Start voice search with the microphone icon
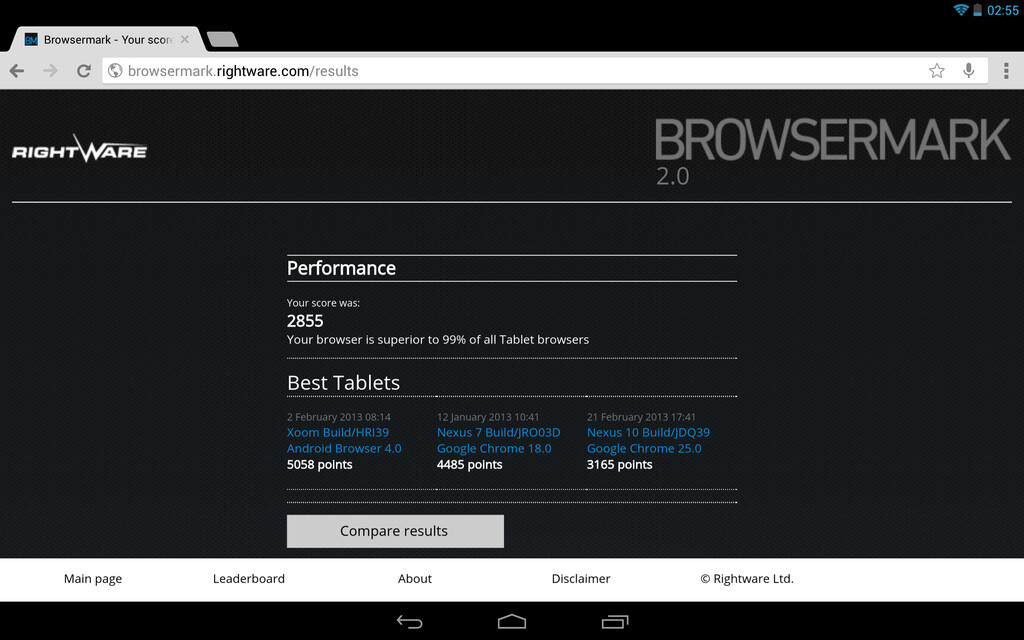1024x640 pixels. pyautogui.click(x=968, y=71)
